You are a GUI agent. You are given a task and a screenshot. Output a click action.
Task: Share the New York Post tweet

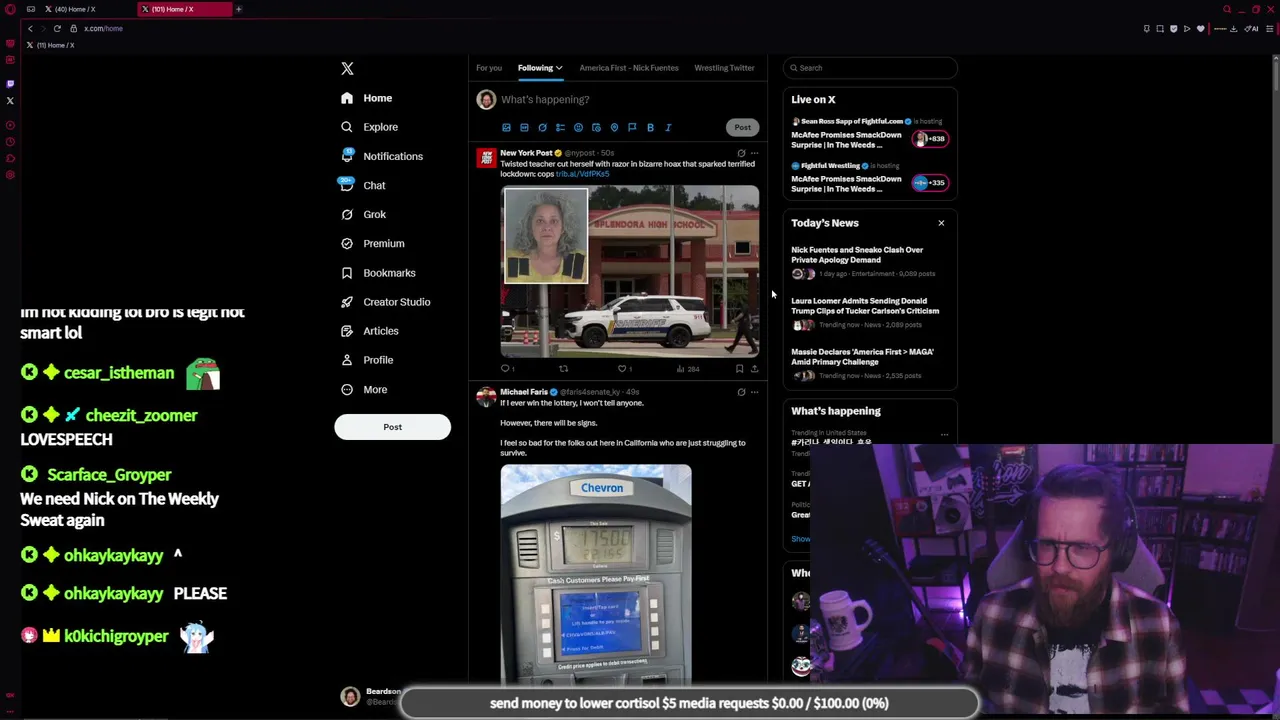[x=754, y=369]
